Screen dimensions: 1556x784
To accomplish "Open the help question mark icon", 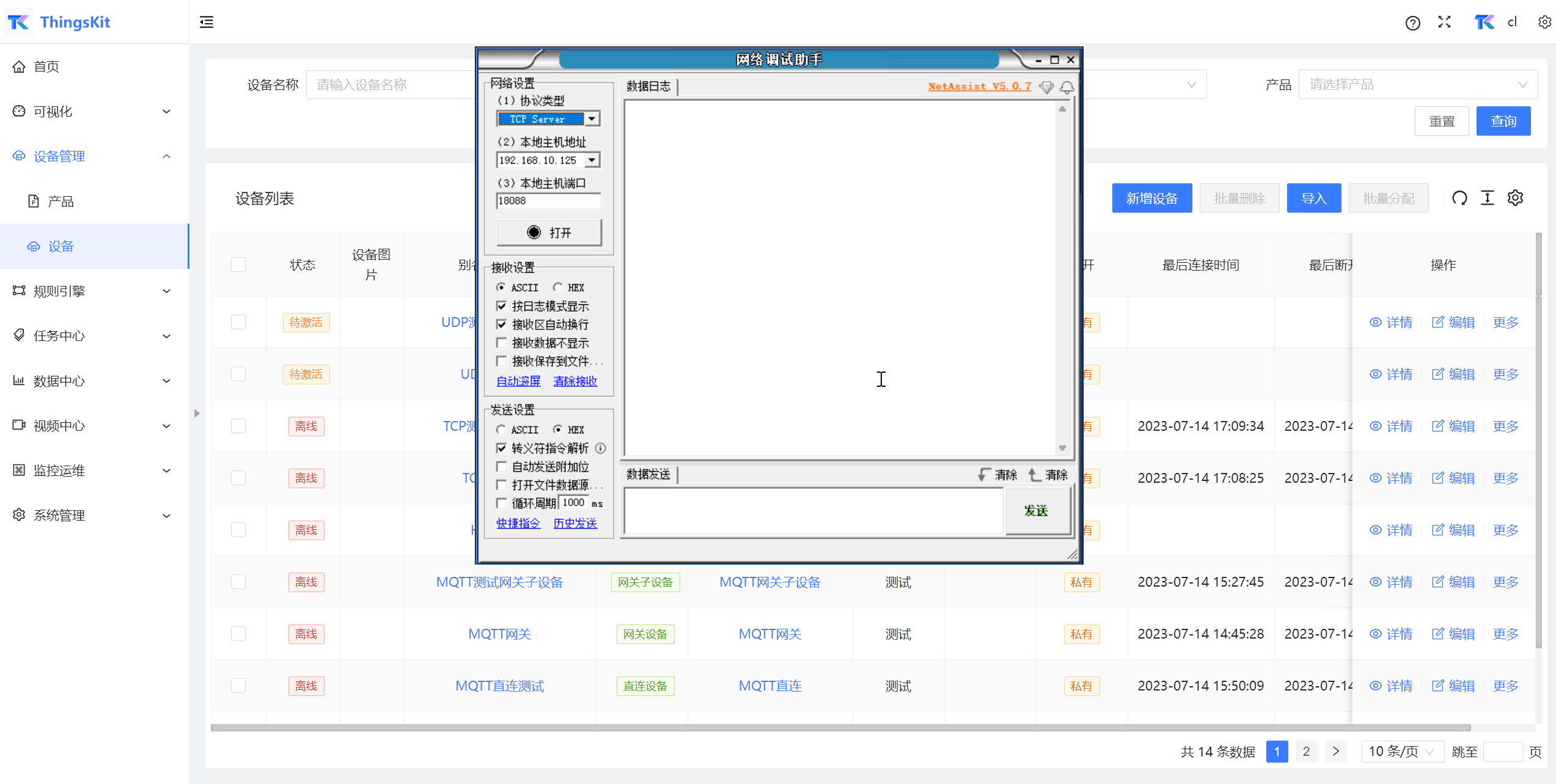I will (1412, 23).
